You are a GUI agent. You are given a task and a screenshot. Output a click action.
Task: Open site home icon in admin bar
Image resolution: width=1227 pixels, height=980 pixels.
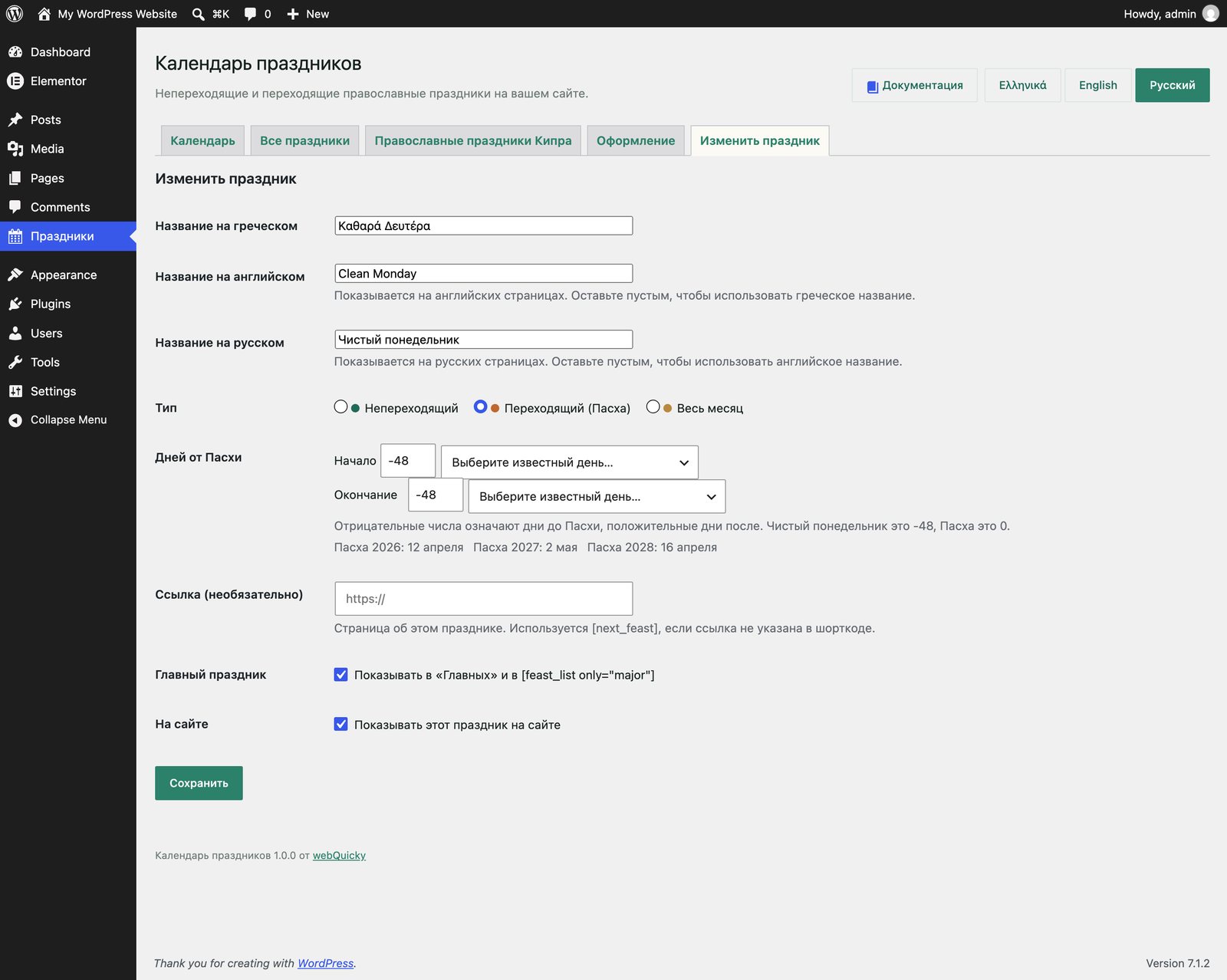click(44, 14)
